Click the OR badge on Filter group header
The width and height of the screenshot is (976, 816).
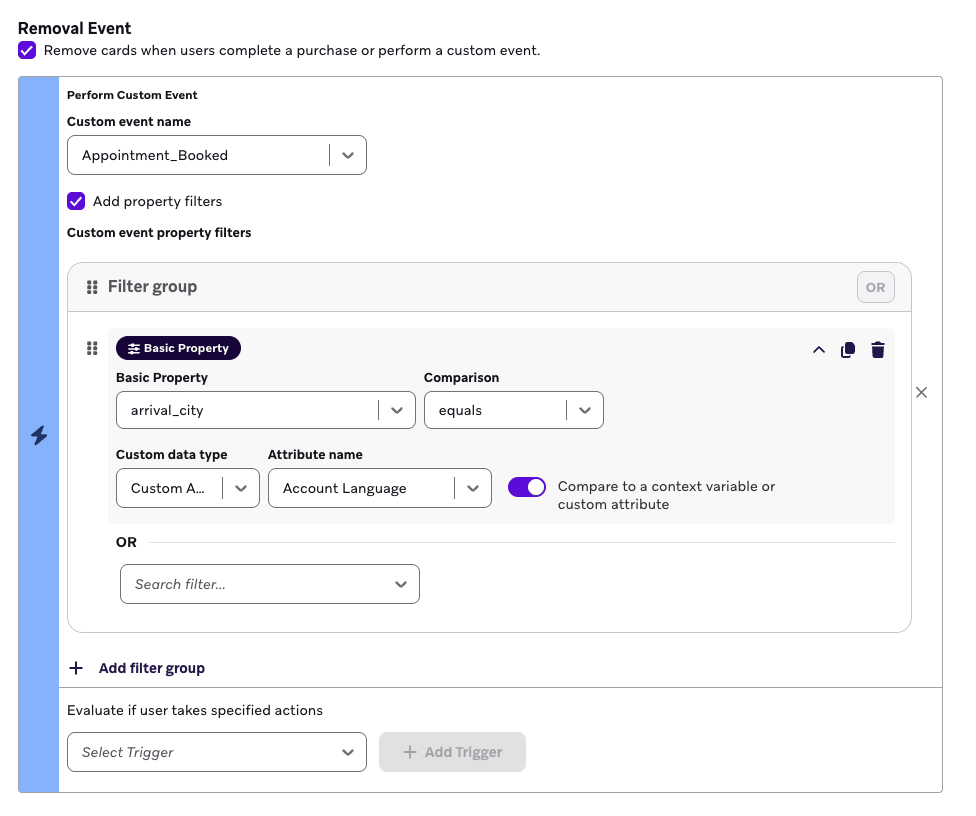(875, 287)
